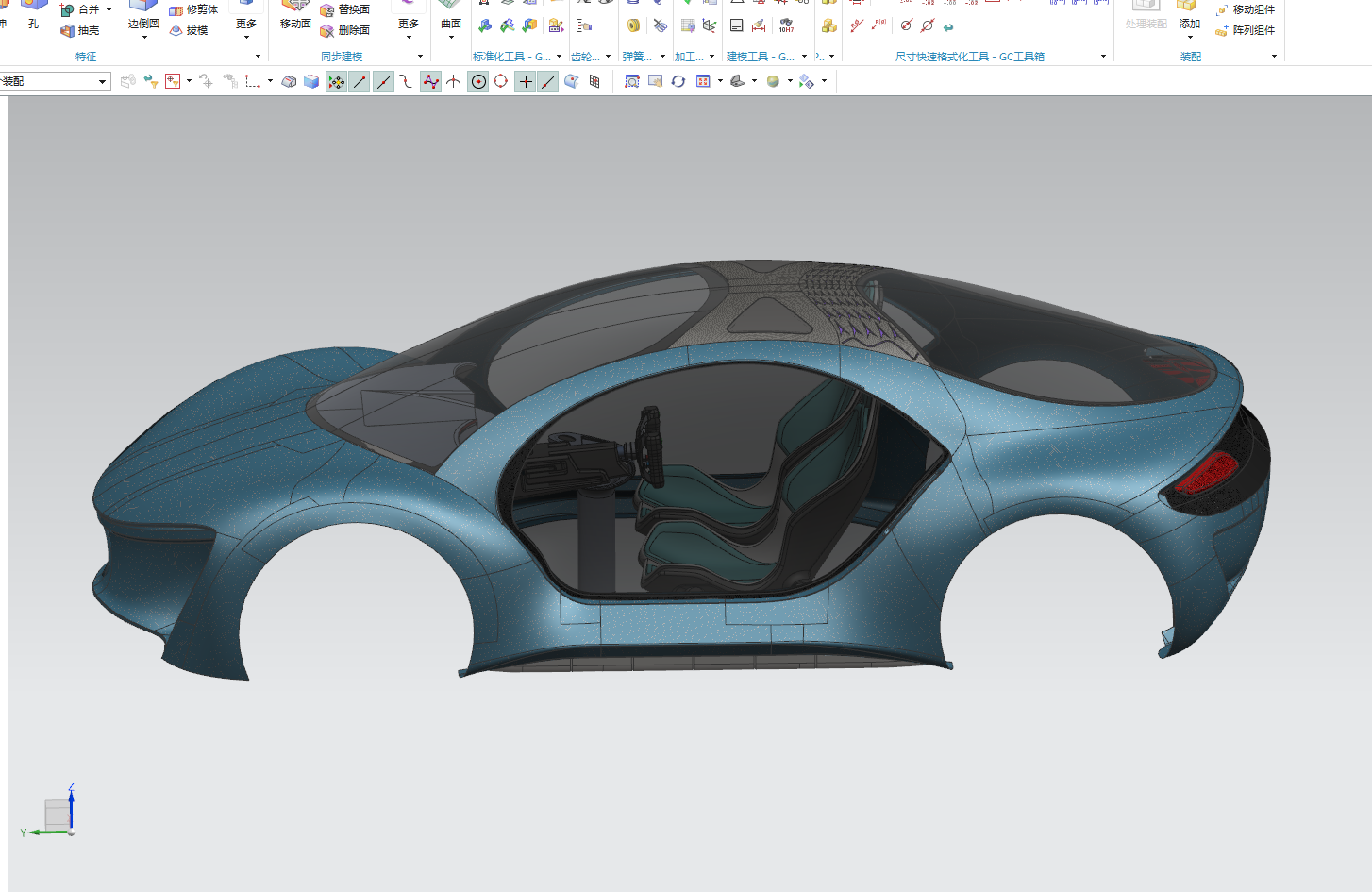Toggle the point on curve snap
The height and width of the screenshot is (892, 1372).
548,81
